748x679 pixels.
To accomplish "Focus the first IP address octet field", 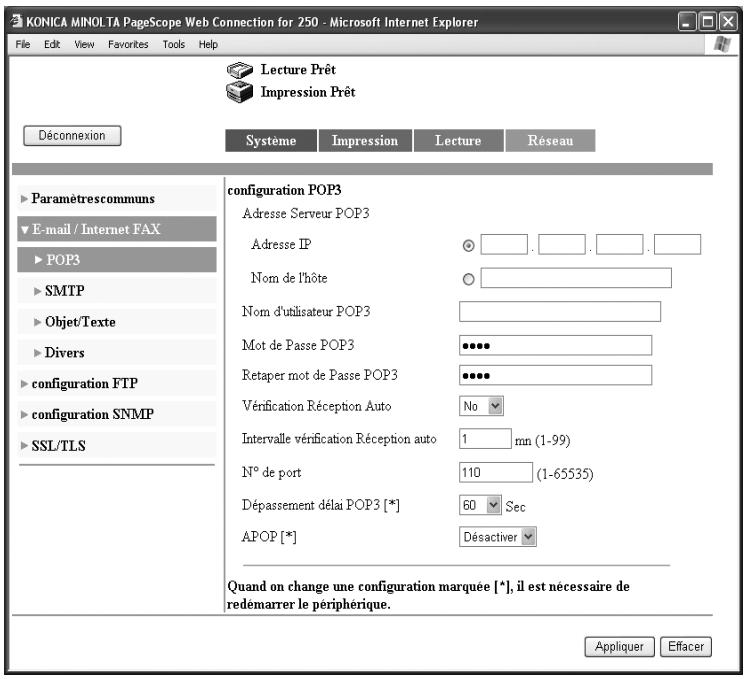I will point(504,244).
